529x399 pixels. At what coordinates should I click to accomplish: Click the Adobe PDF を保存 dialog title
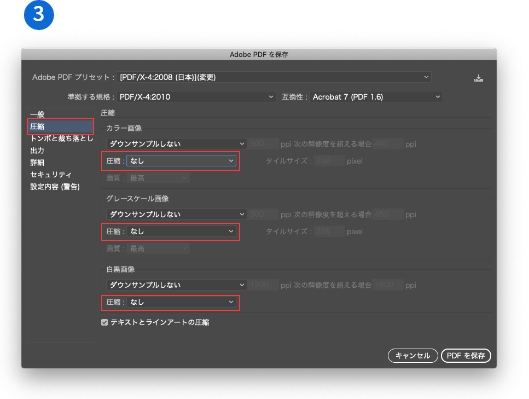point(259,54)
